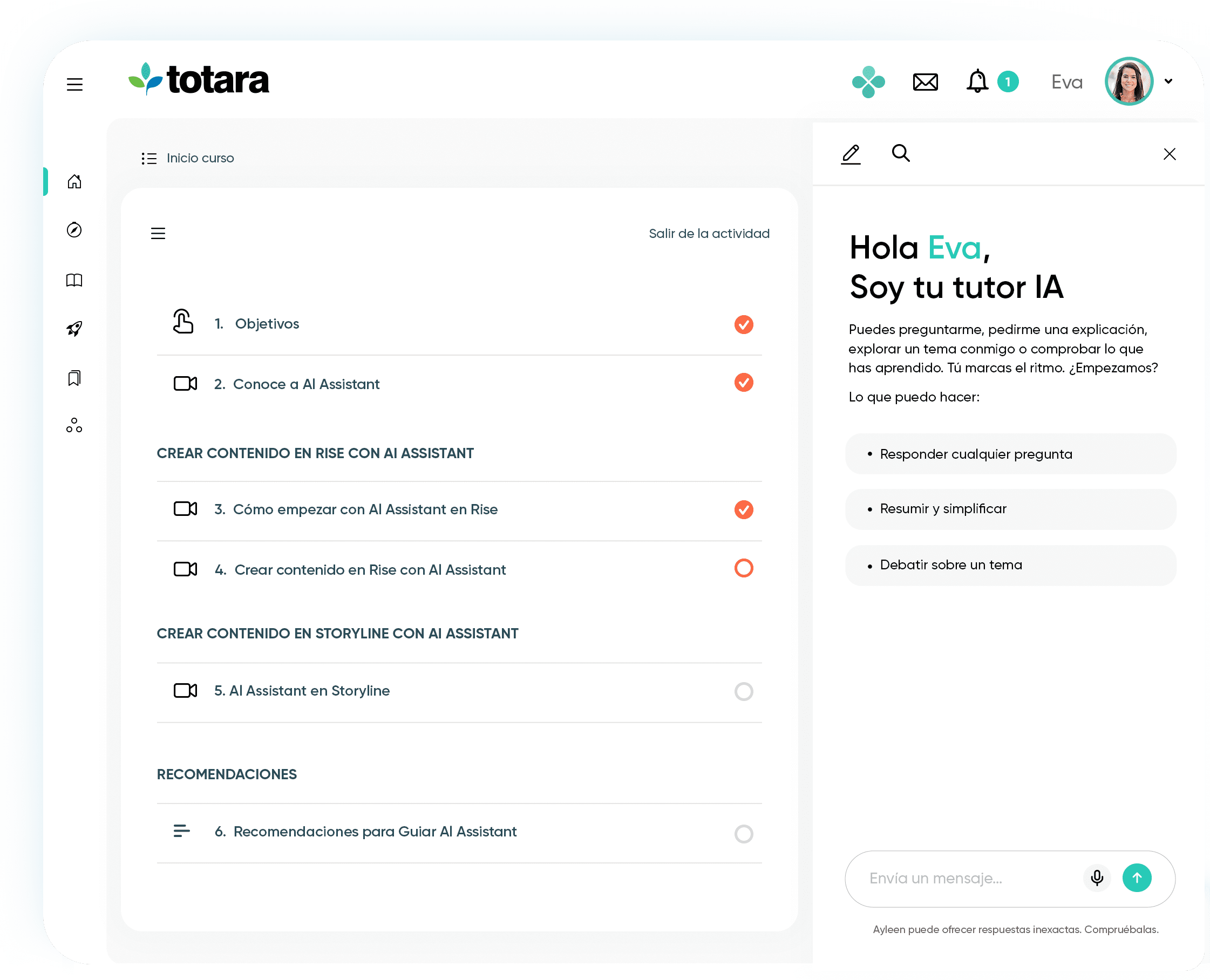Click Salir de la actividad

click(709, 233)
